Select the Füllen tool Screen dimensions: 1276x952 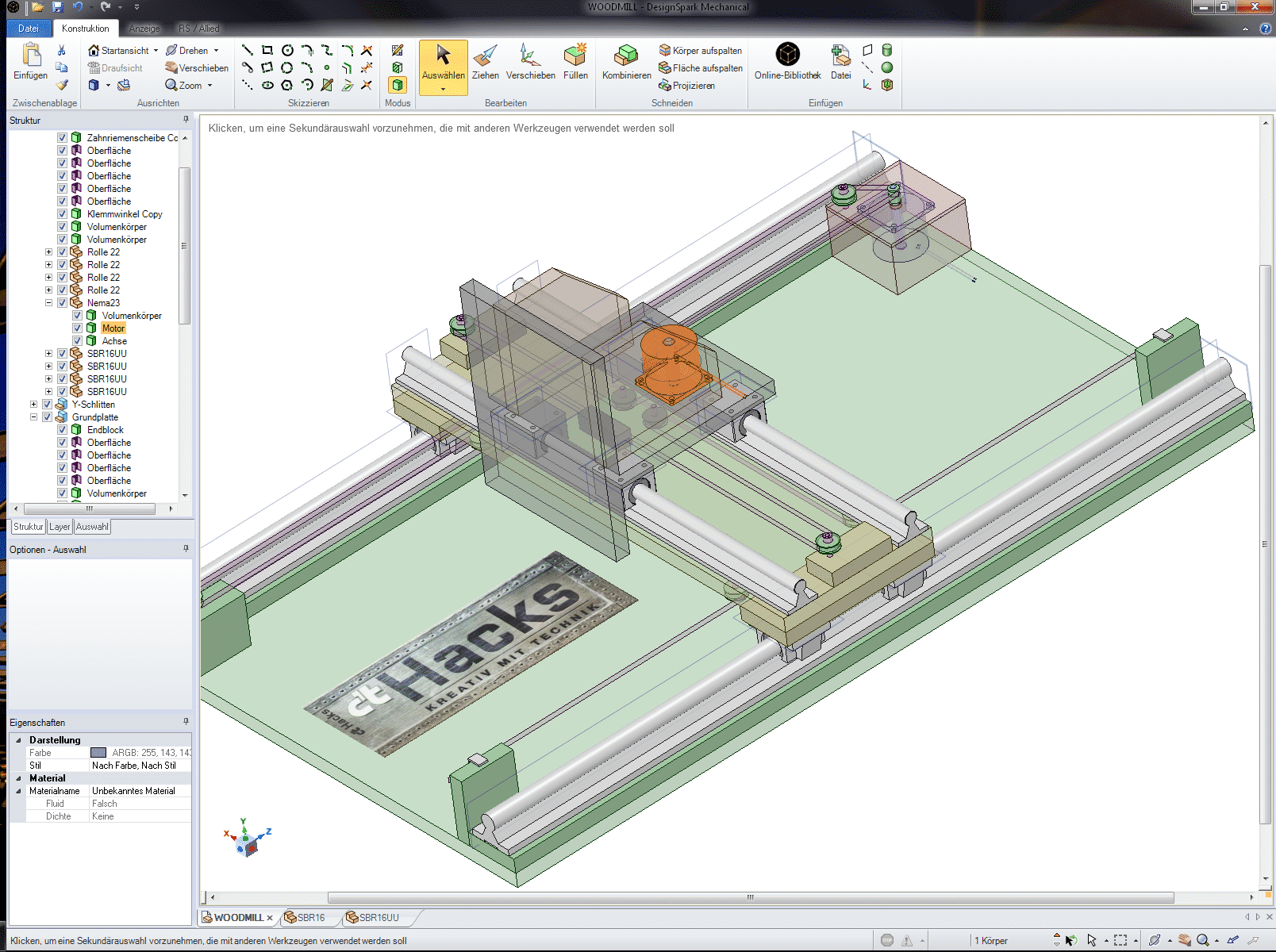click(575, 59)
